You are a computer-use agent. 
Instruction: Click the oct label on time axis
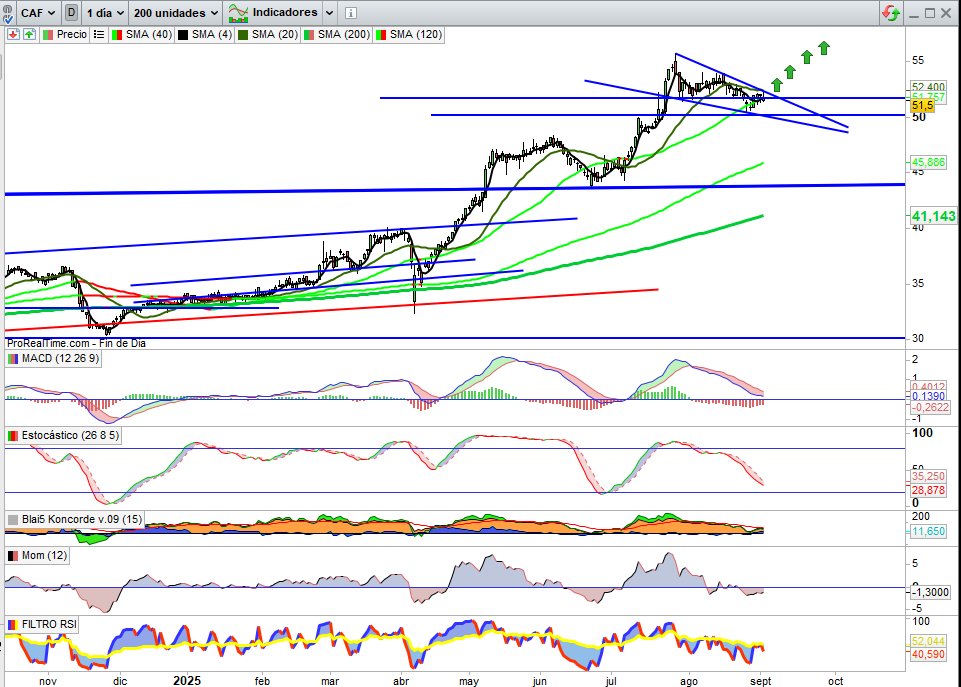click(836, 681)
